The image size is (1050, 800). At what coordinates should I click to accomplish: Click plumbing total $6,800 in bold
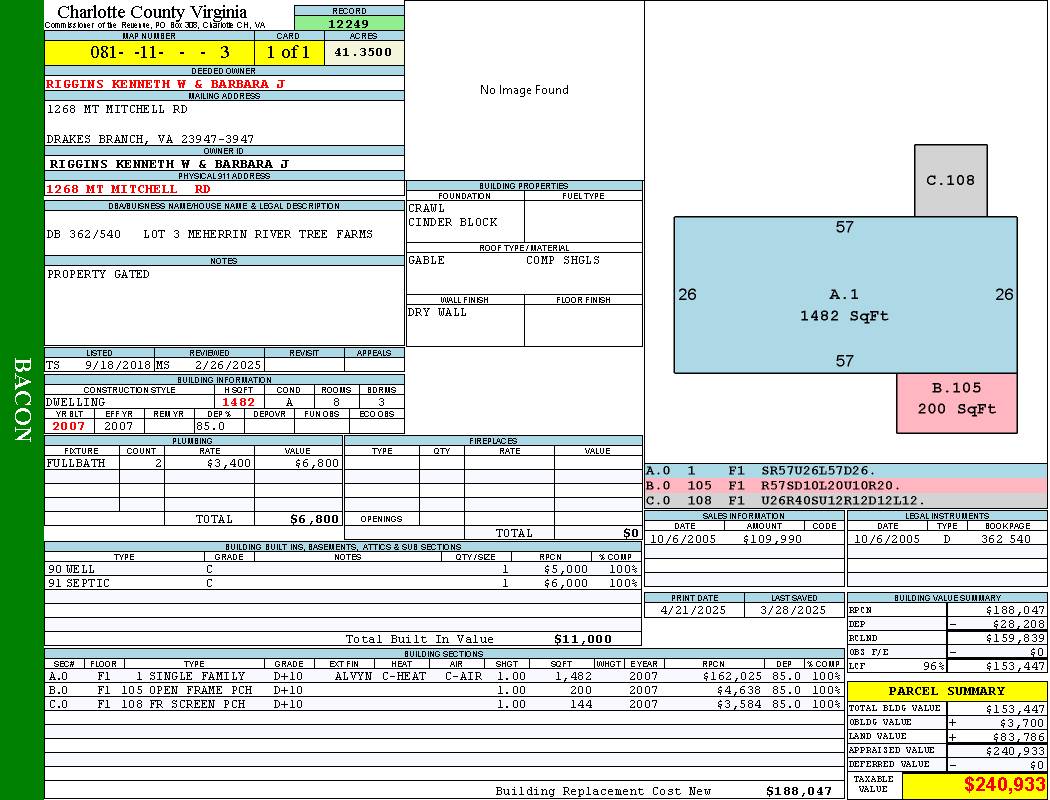tap(314, 519)
